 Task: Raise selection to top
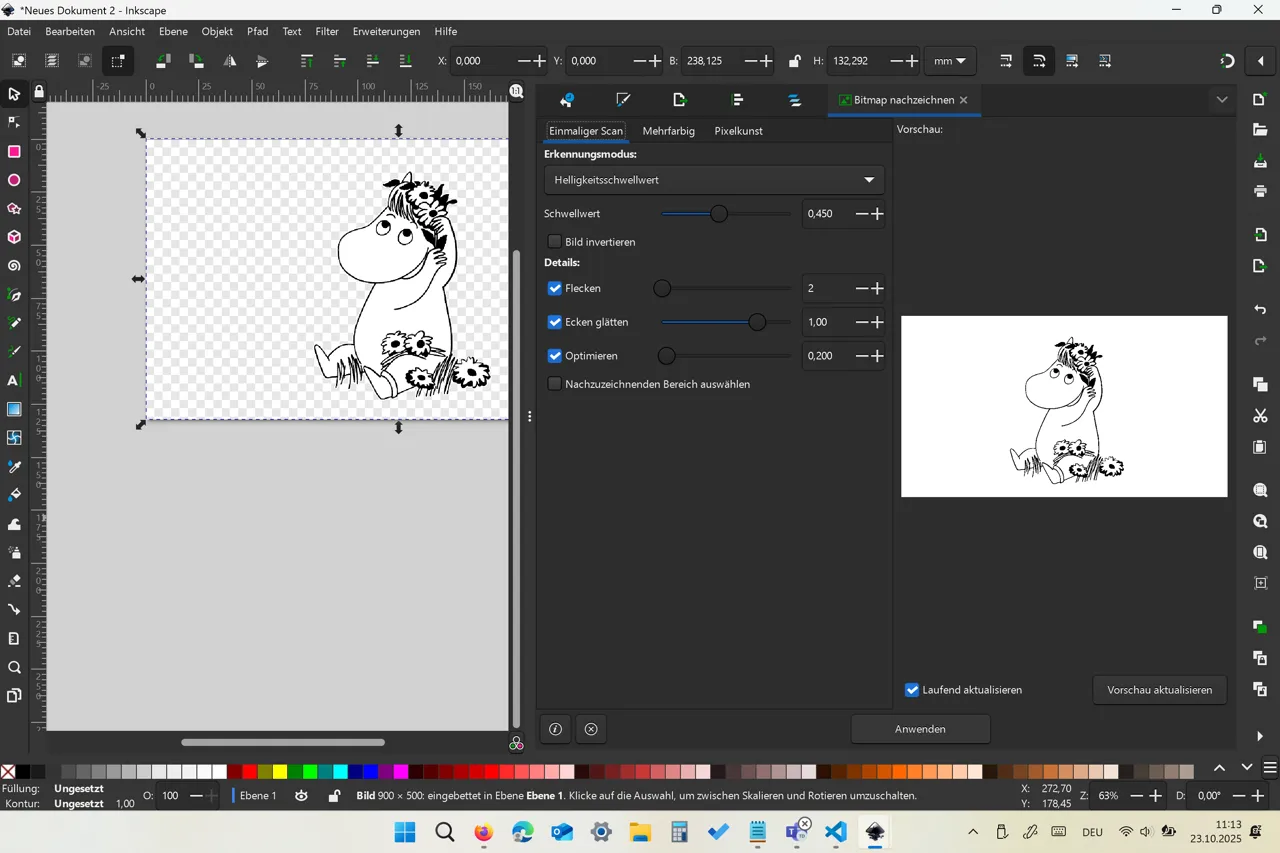click(x=307, y=61)
